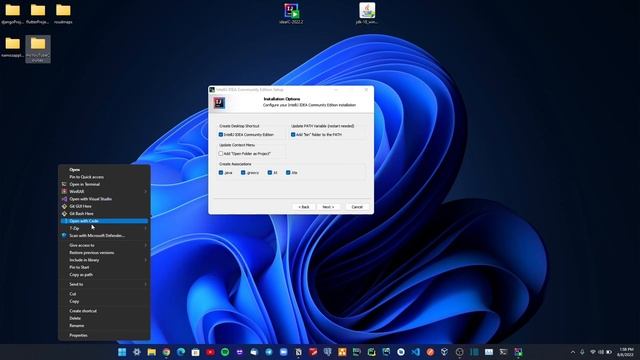This screenshot has height=360, width=640.
Task: Open terminal icon in the taskbar
Action: tap(503, 352)
